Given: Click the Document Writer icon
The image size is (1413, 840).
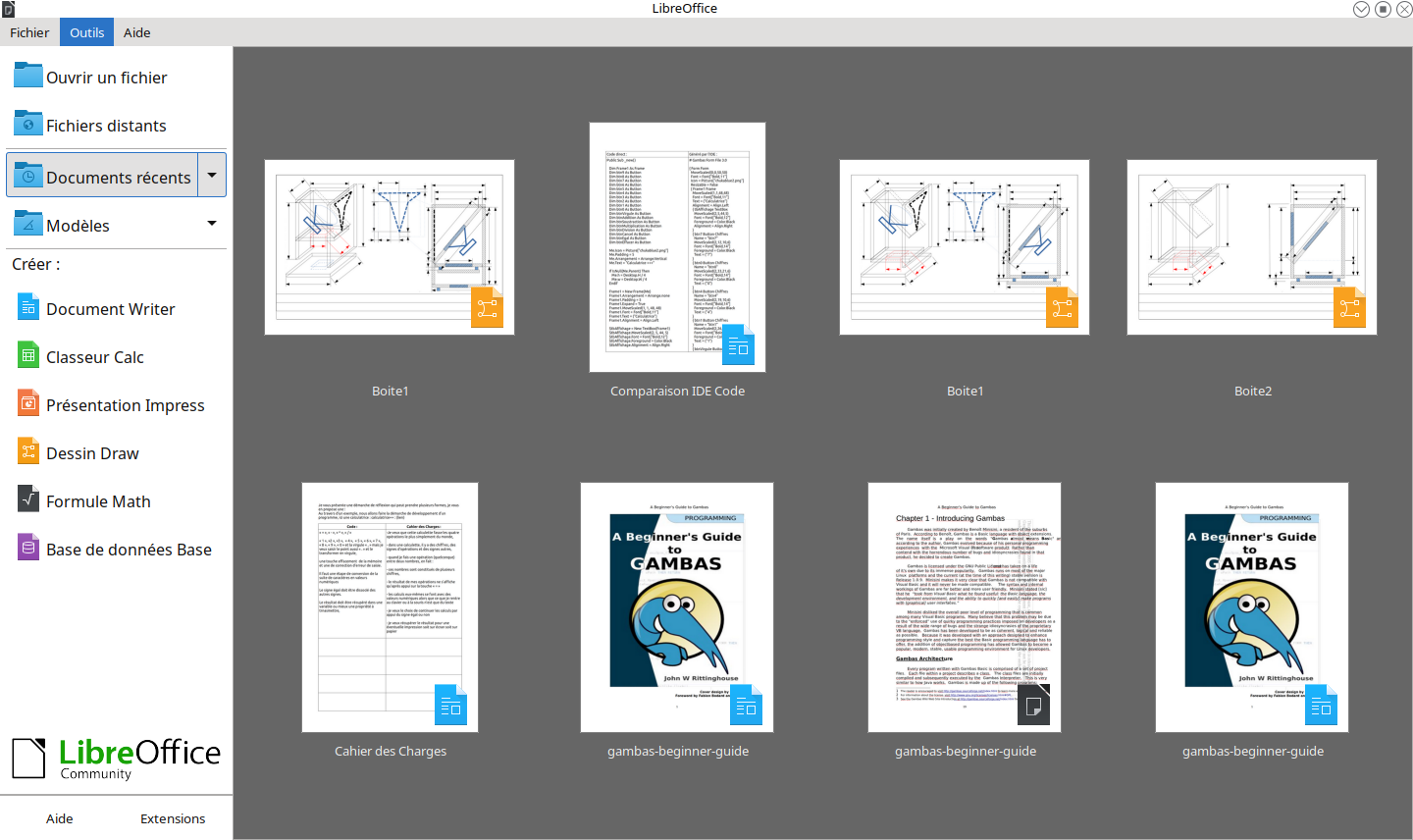Looking at the screenshot, I should coord(28,307).
